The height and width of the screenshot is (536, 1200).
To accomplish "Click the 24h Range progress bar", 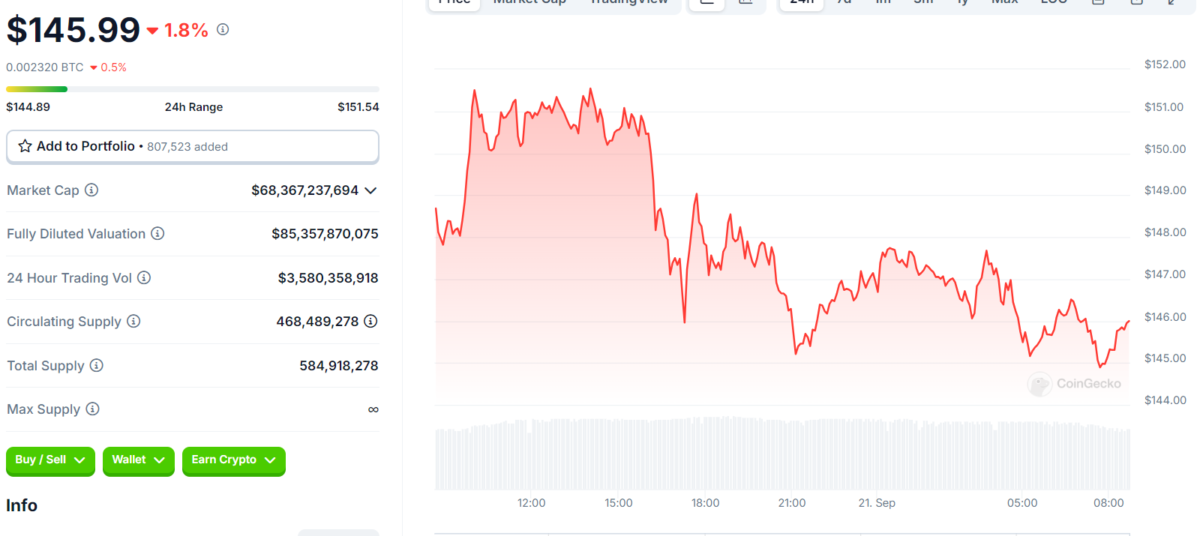I will [192, 89].
